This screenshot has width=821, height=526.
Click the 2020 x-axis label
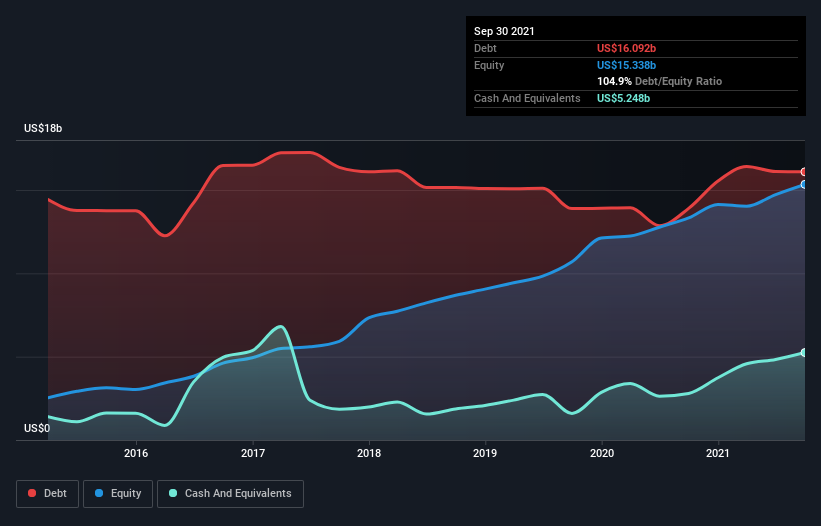(602, 453)
